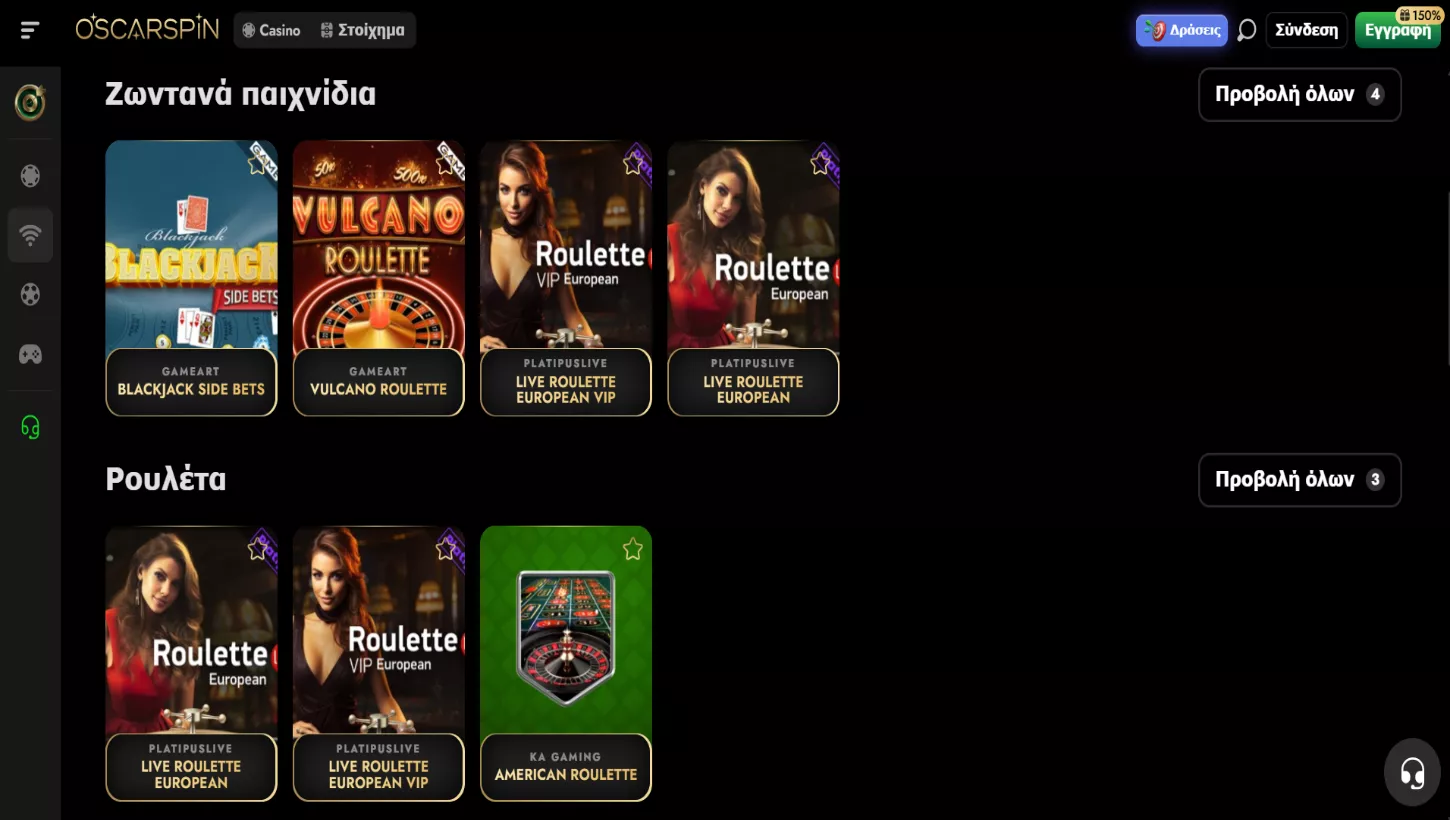Click the OscarSpin logo

click(147, 28)
